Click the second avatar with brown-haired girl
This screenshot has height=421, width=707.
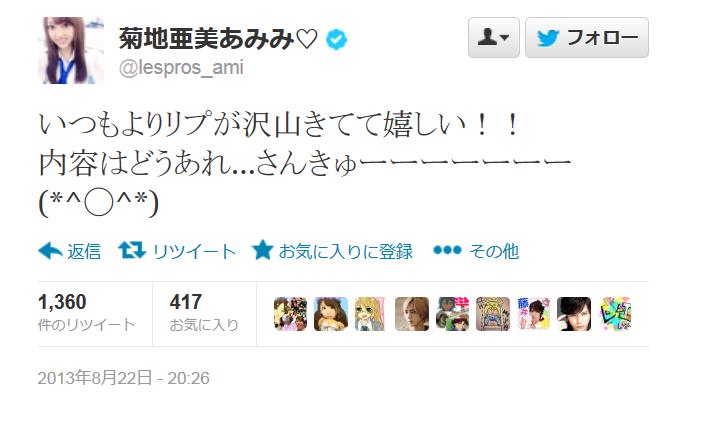pos(331,314)
